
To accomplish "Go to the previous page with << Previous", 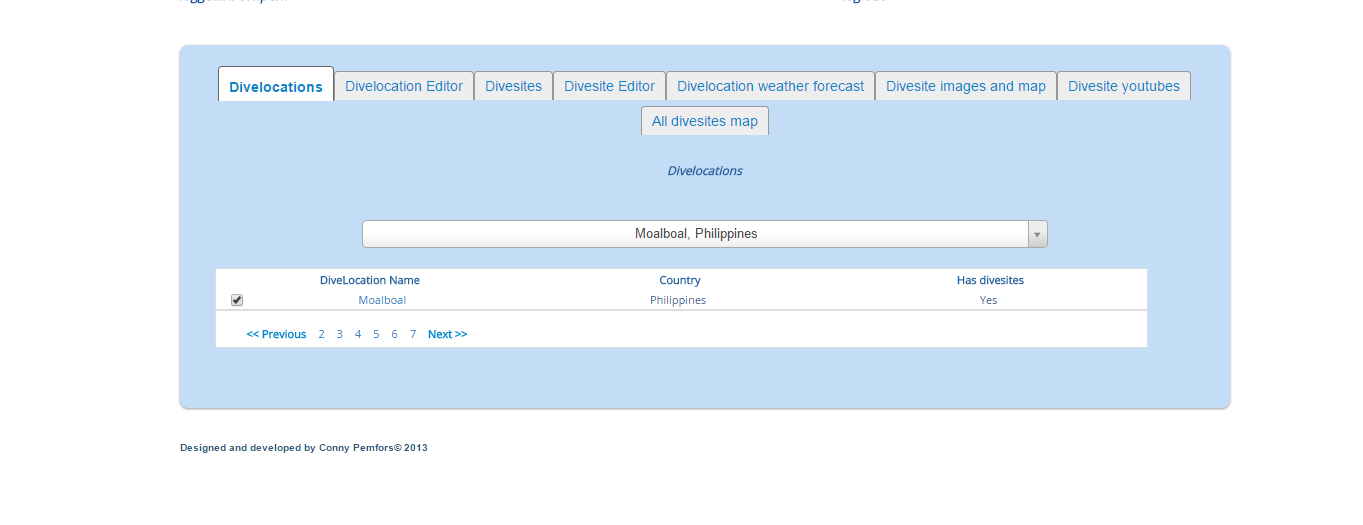I will point(276,334).
